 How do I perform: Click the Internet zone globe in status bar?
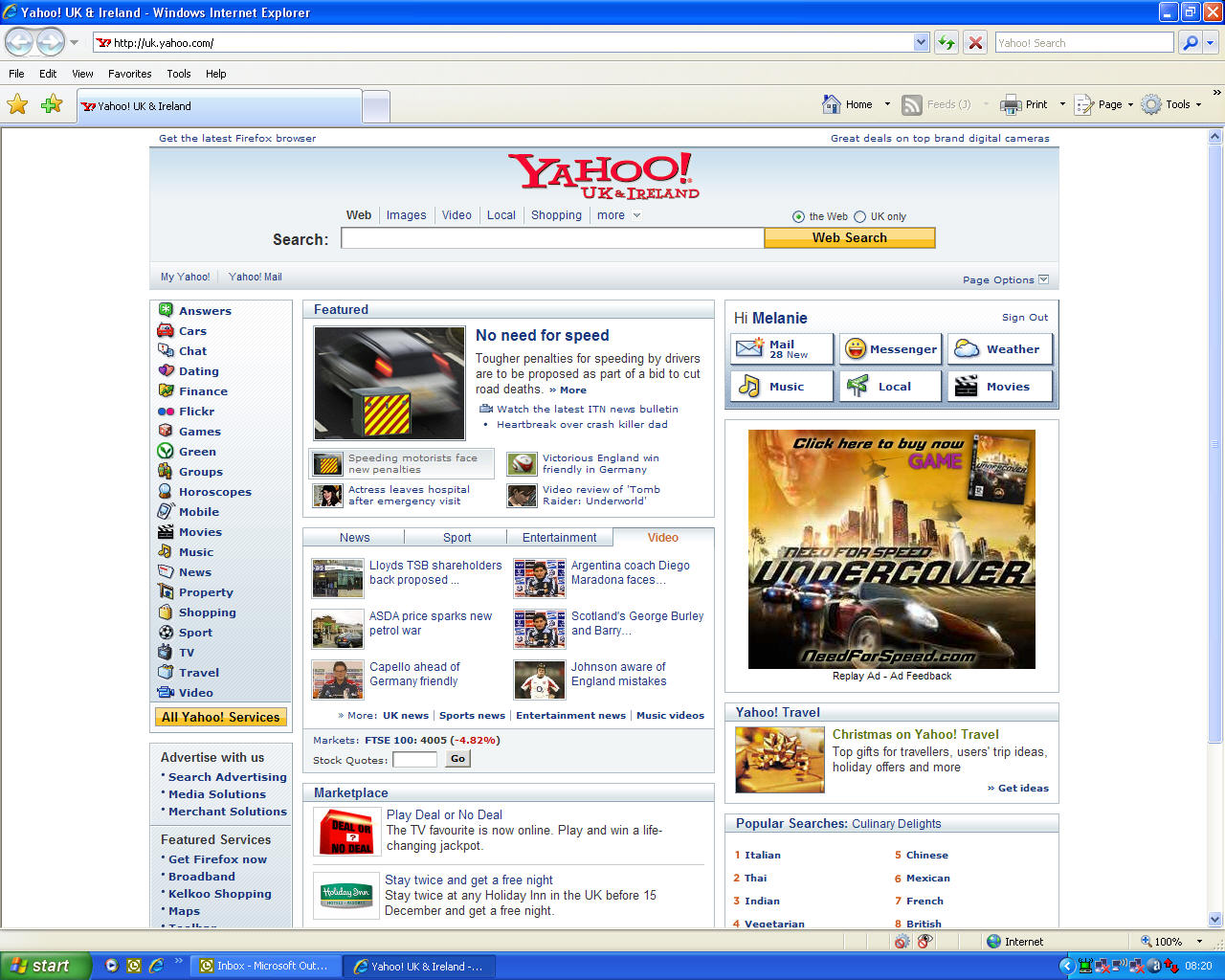993,941
